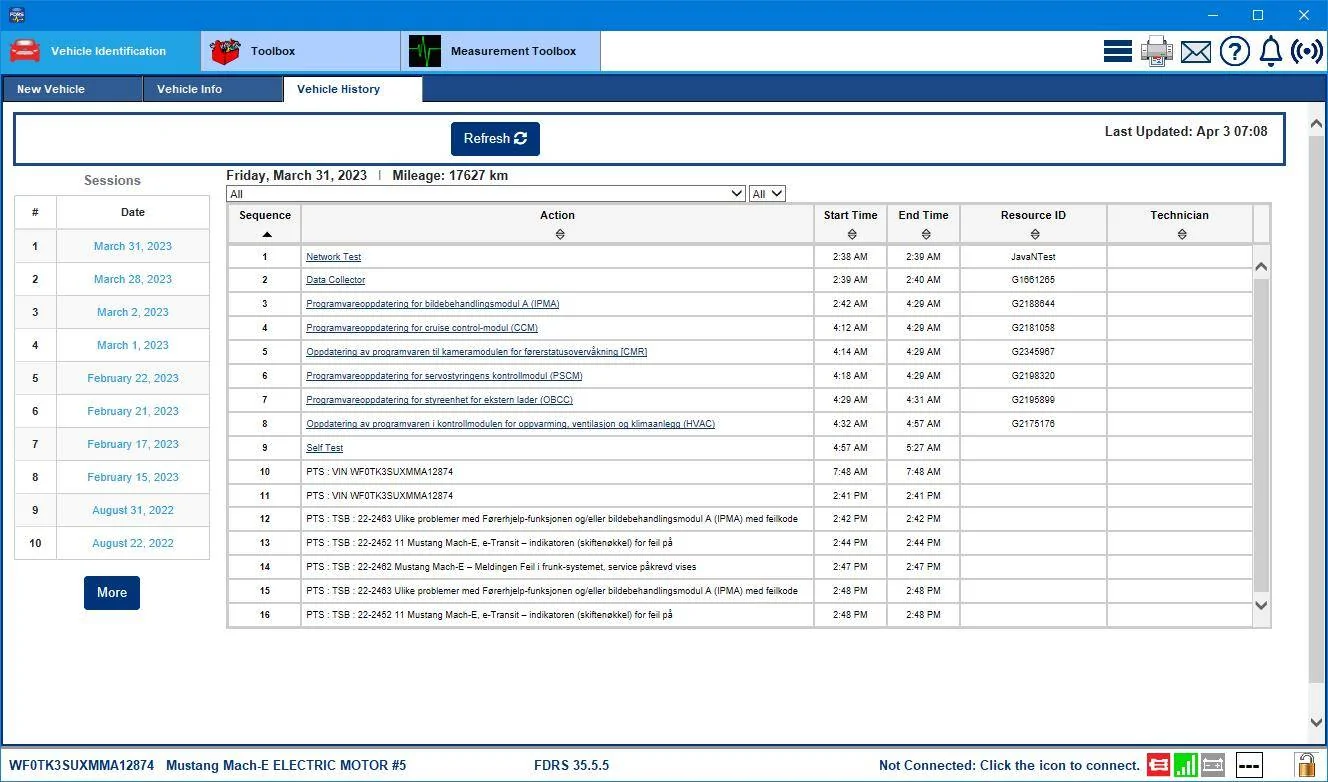This screenshot has width=1328, height=782.
Task: Select the March 2, 2023 session
Action: pos(133,312)
